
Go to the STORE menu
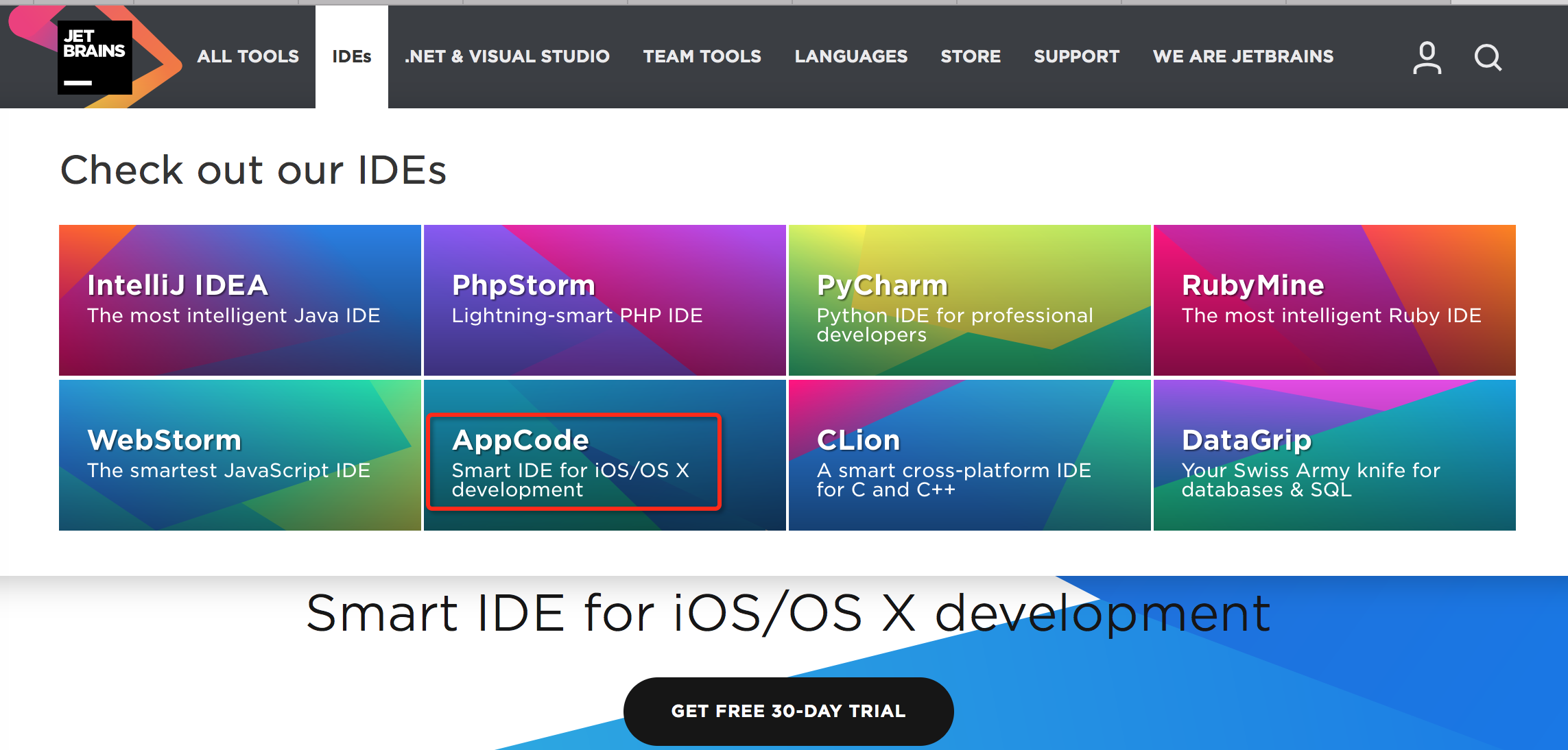coord(971,56)
